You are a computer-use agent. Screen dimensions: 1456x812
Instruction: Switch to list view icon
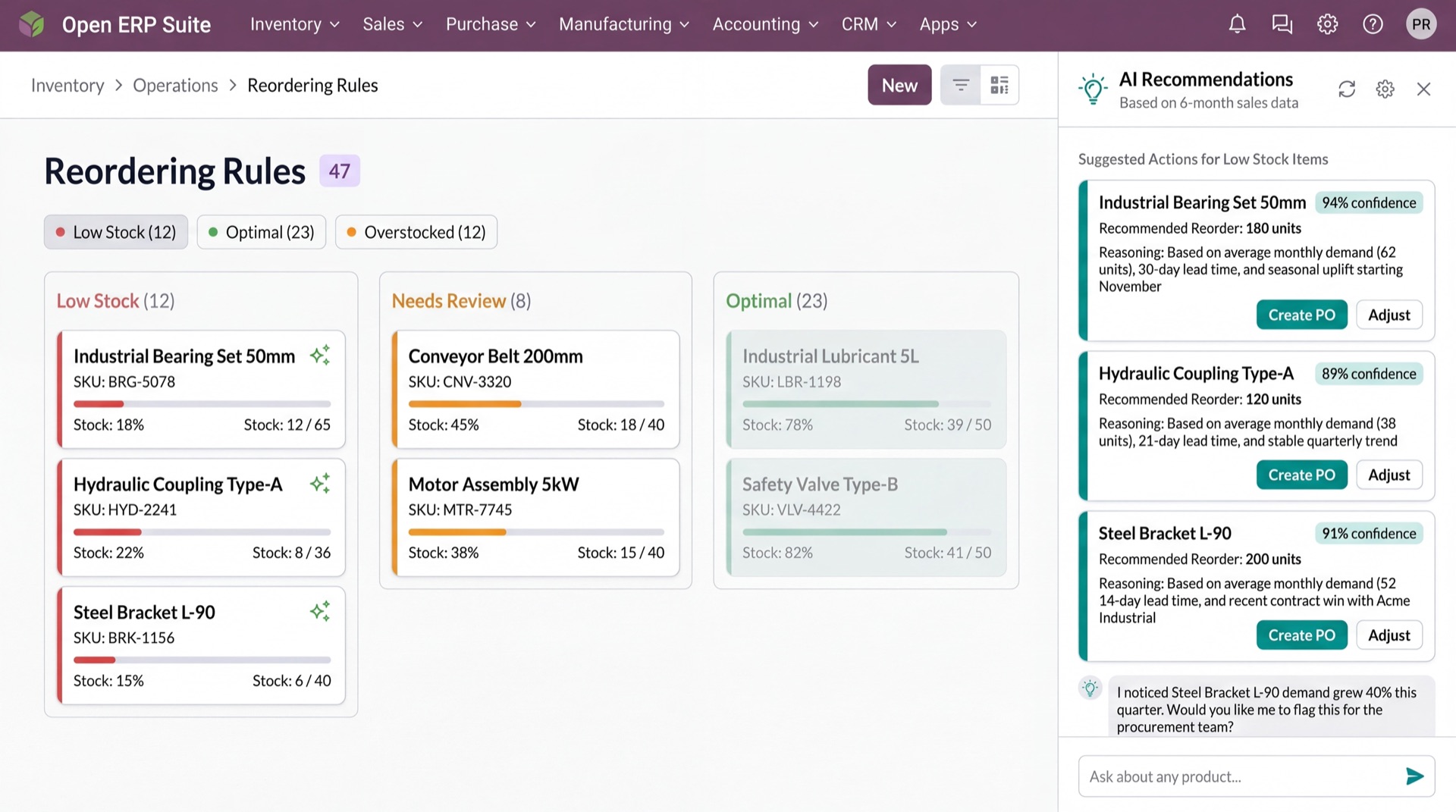(x=961, y=85)
